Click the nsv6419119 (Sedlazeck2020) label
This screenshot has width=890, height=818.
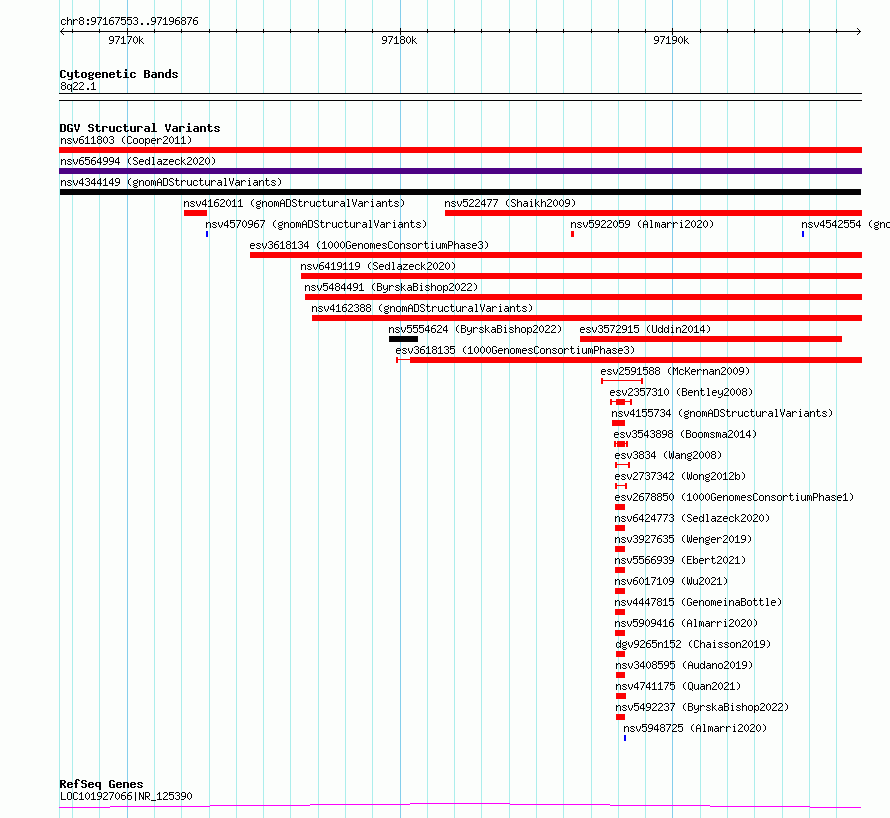coord(378,266)
